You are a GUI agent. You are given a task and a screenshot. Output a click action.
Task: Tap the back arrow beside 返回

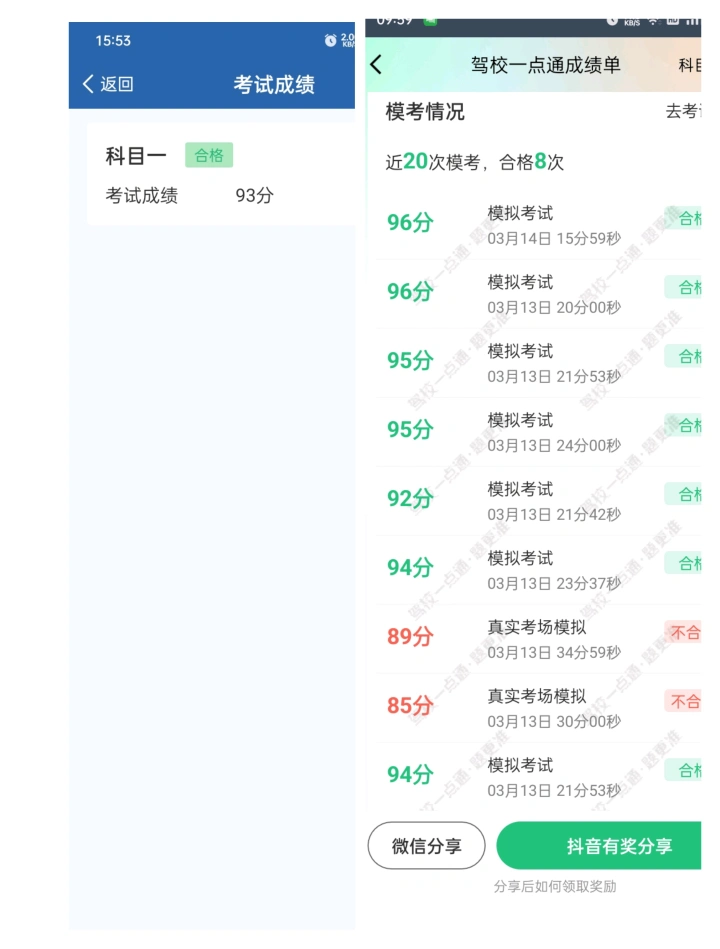click(88, 84)
